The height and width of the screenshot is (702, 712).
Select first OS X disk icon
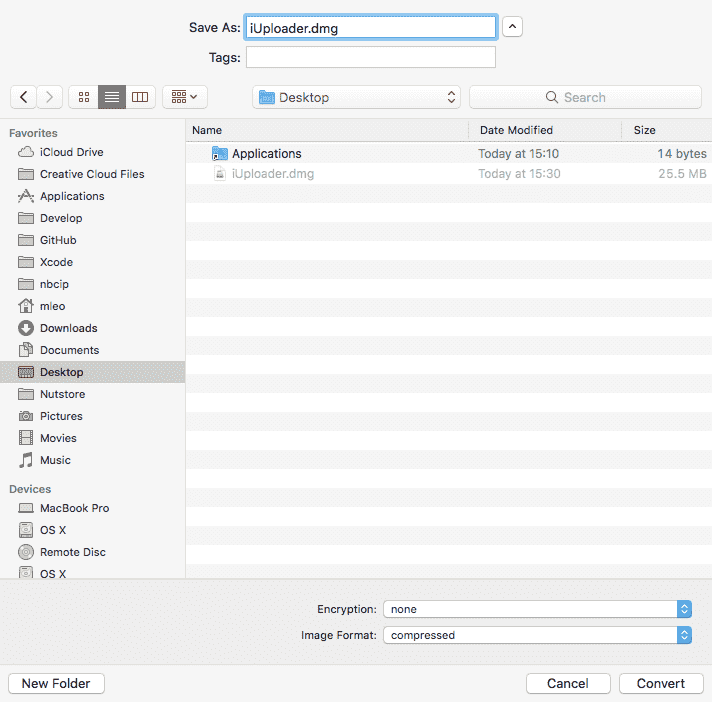[x=26, y=530]
